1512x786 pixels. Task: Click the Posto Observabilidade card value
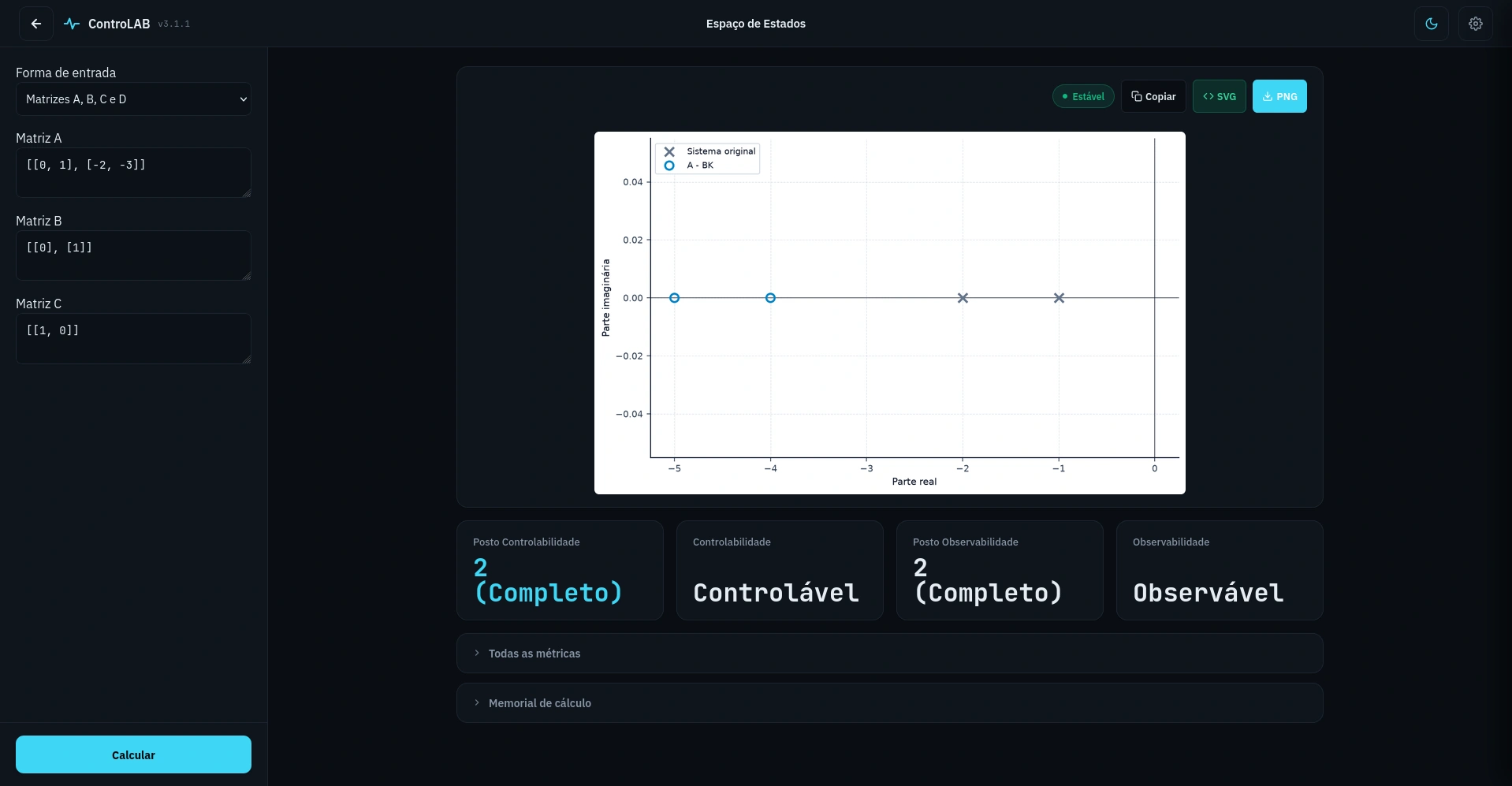point(988,580)
